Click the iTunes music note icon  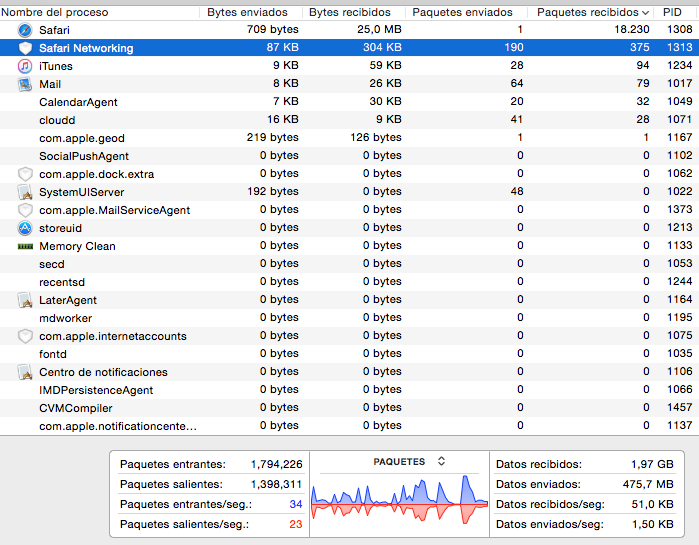[x=25, y=66]
